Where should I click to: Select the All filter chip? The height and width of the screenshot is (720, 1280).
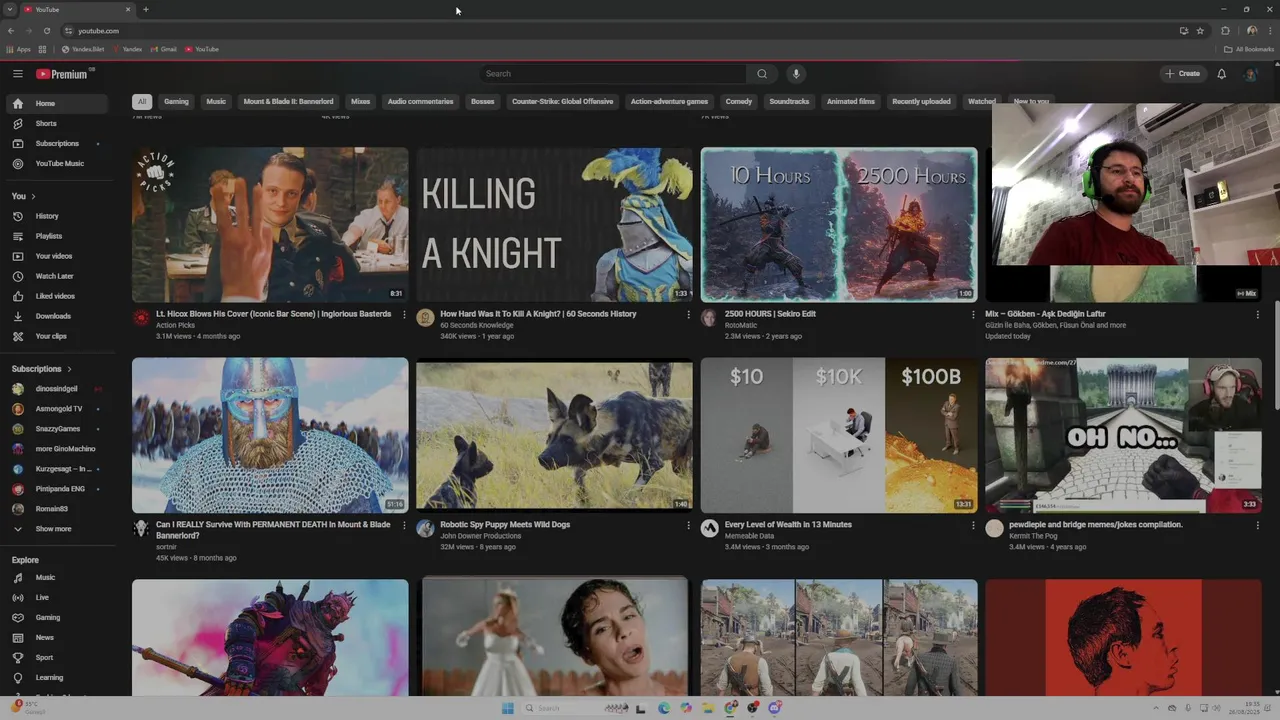point(142,101)
